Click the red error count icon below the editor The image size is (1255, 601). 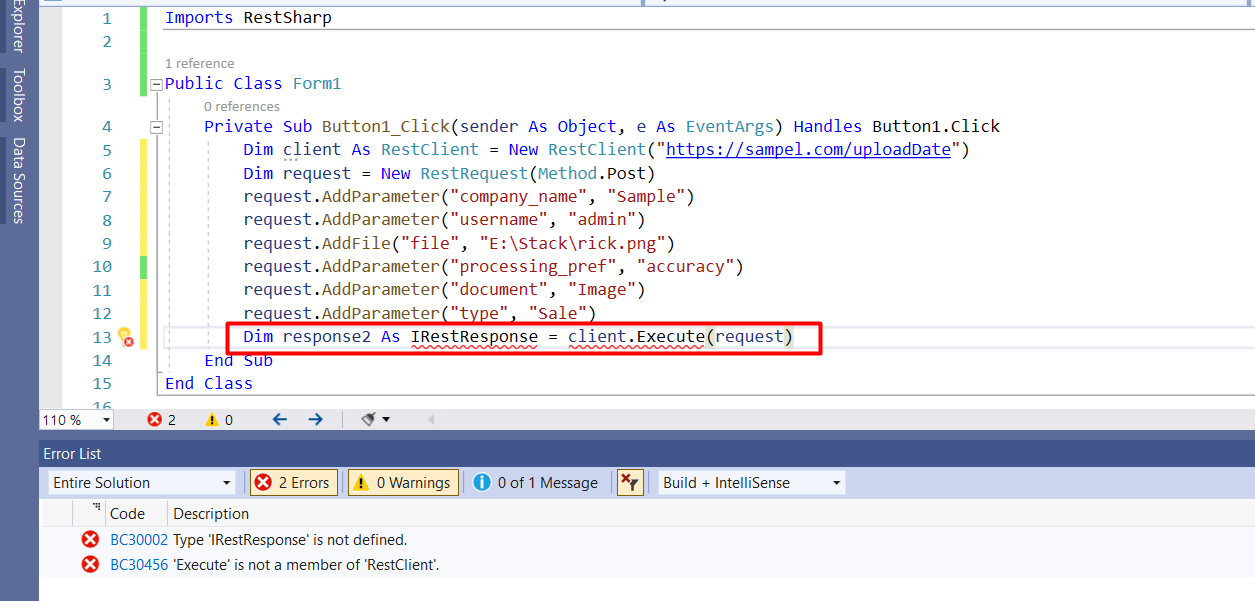[x=154, y=420]
